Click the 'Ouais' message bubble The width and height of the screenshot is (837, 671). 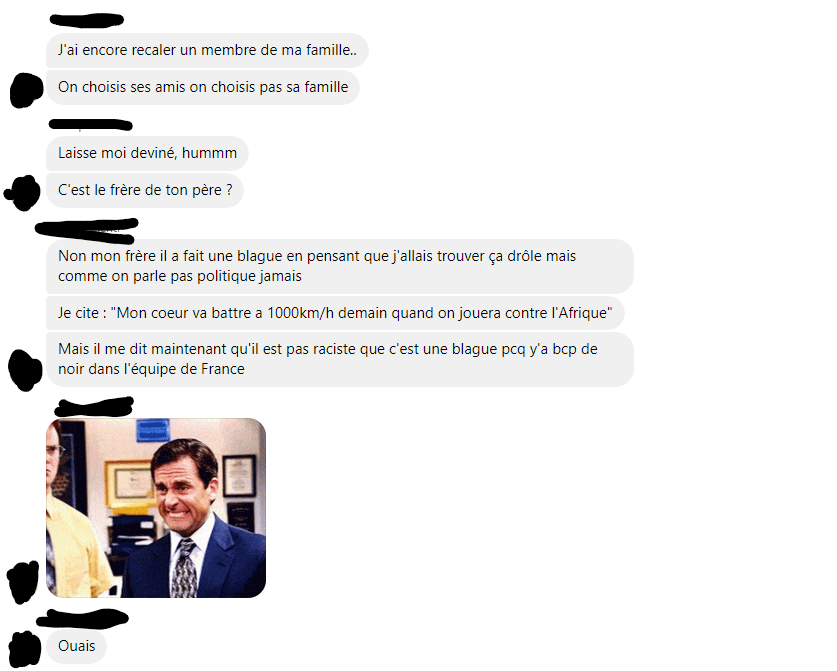tap(76, 646)
